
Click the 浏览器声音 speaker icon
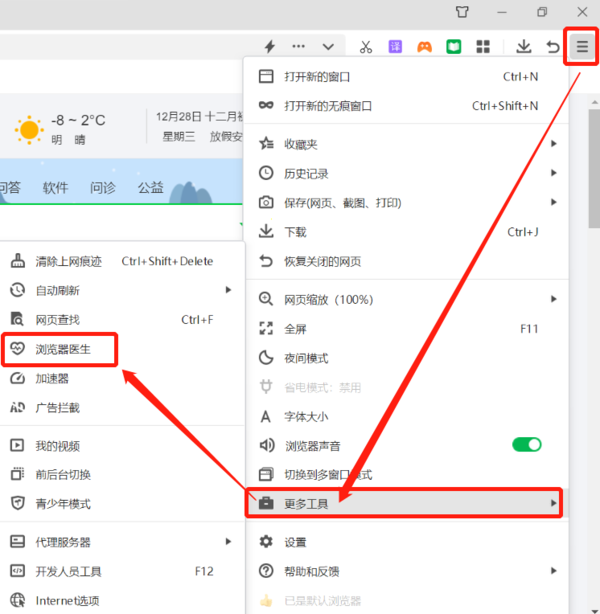(267, 445)
